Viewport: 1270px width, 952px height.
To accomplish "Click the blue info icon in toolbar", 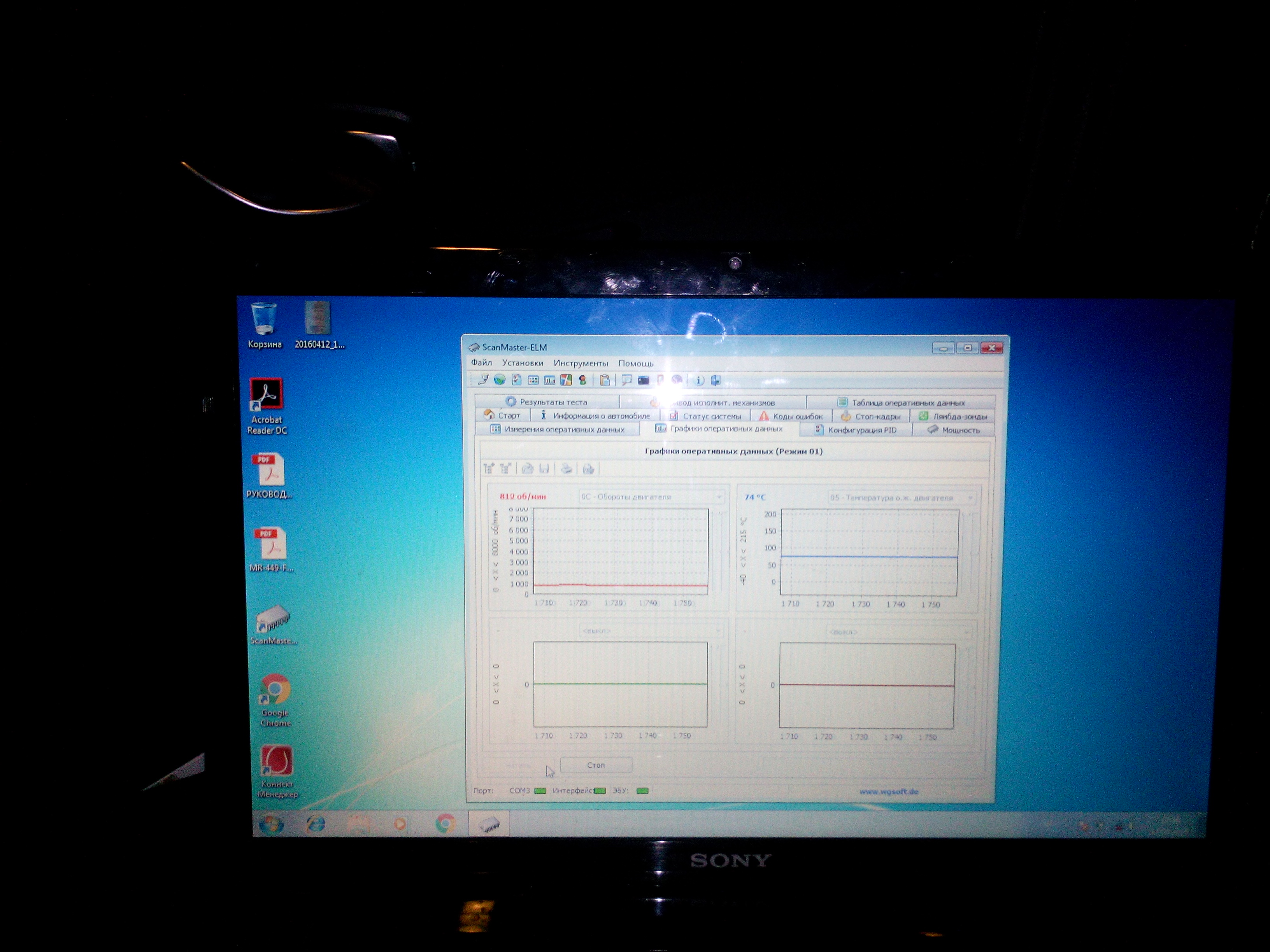I will (x=699, y=380).
